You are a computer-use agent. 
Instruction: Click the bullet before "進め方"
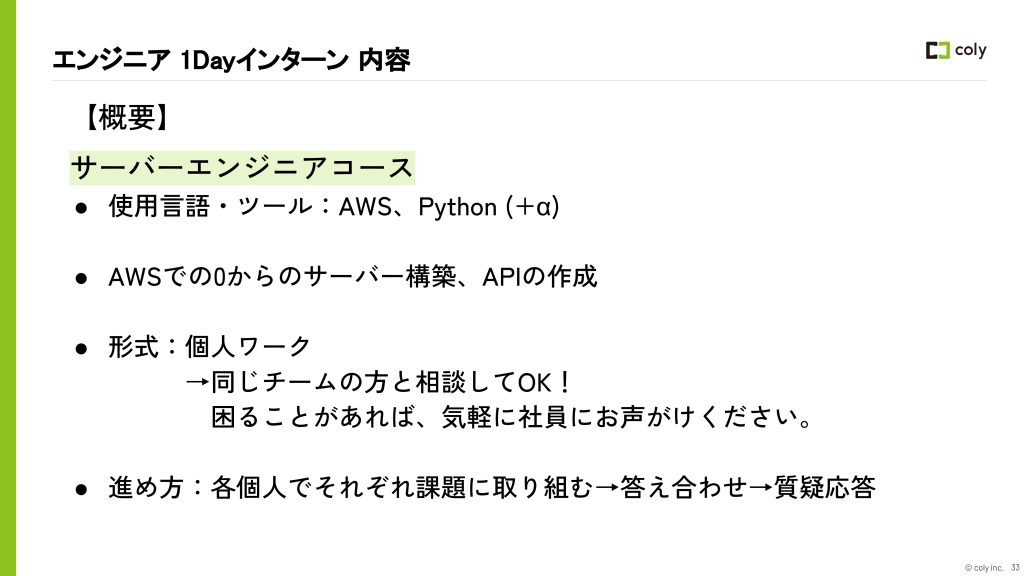tap(81, 488)
